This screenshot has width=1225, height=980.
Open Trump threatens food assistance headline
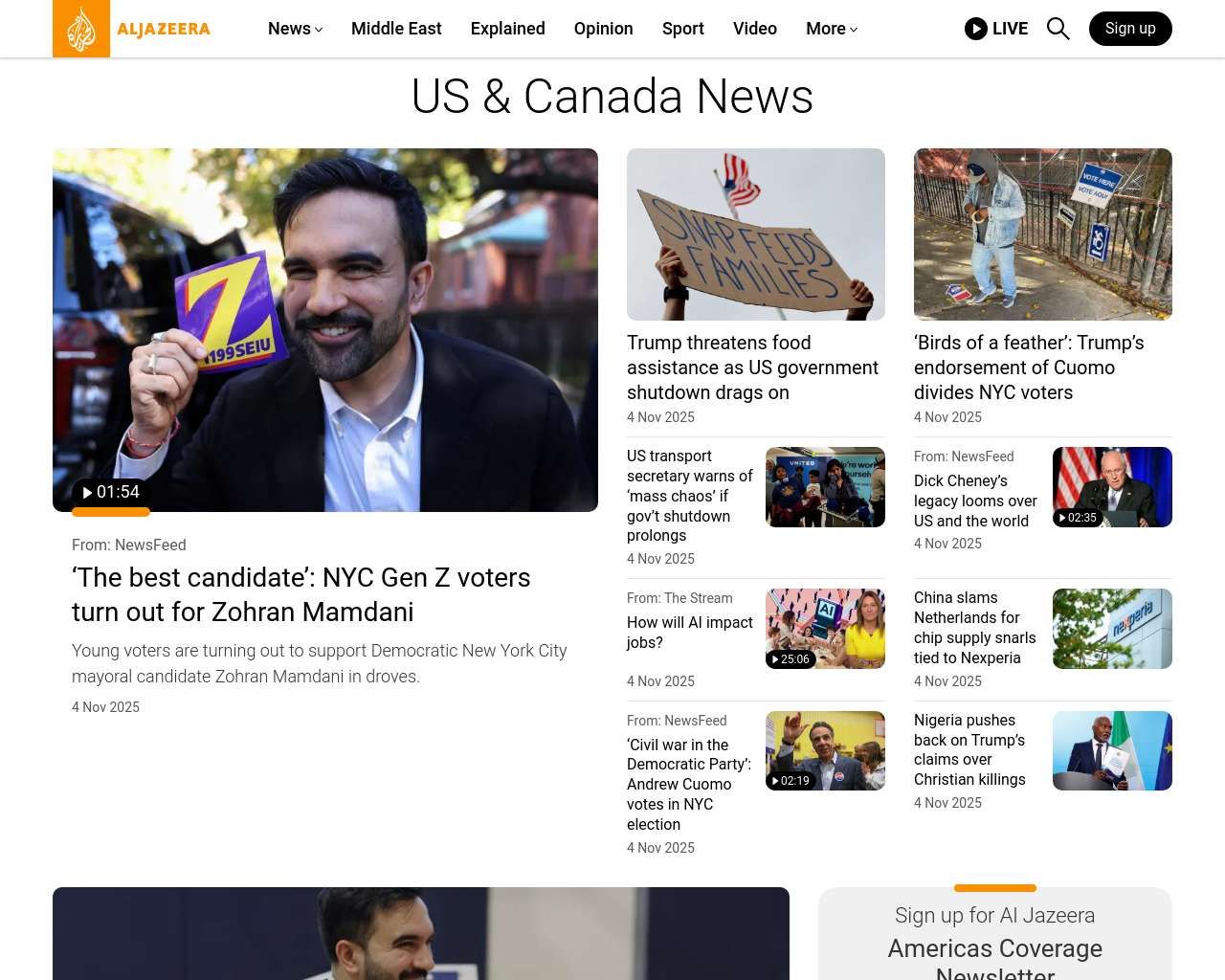tap(752, 367)
